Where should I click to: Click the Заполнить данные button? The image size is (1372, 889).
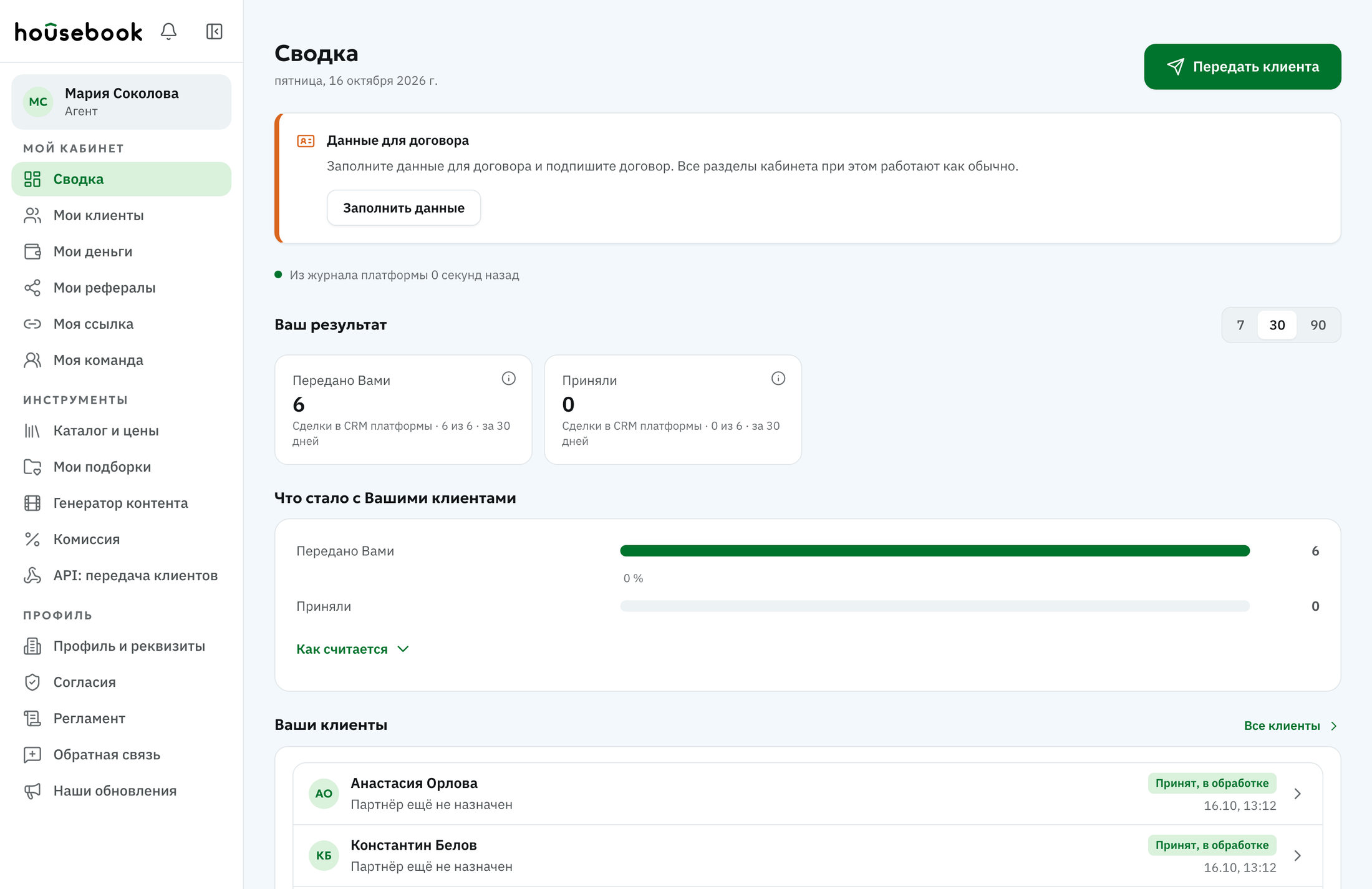click(403, 208)
